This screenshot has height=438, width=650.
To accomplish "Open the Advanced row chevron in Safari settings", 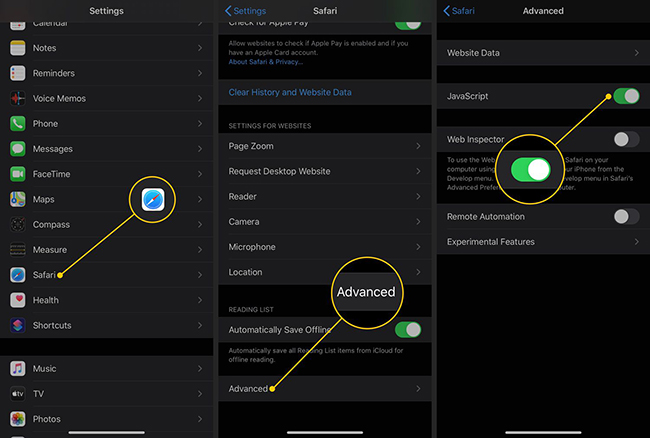I will [418, 389].
